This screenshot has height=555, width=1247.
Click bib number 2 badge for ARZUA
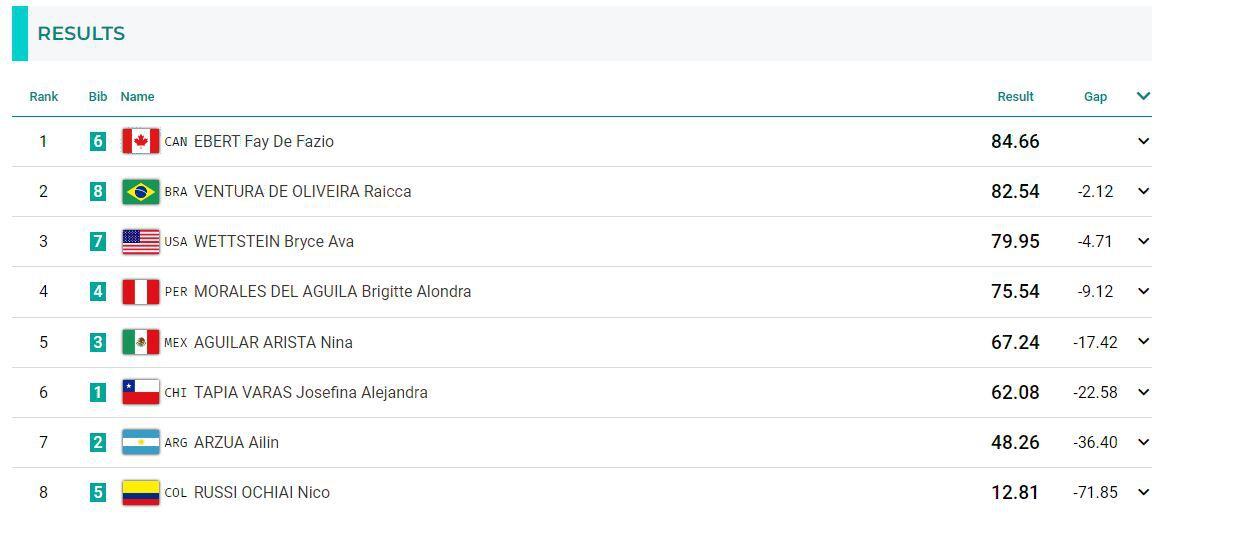[97, 442]
